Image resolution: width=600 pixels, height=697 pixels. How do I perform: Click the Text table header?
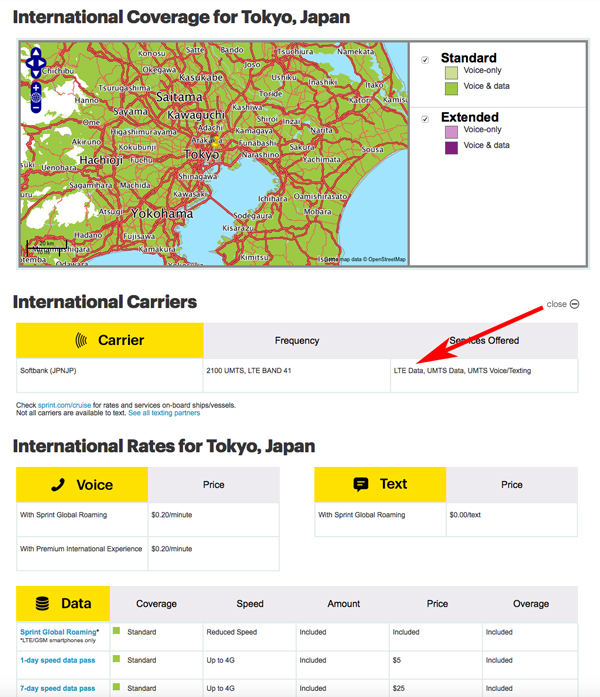pos(380,485)
